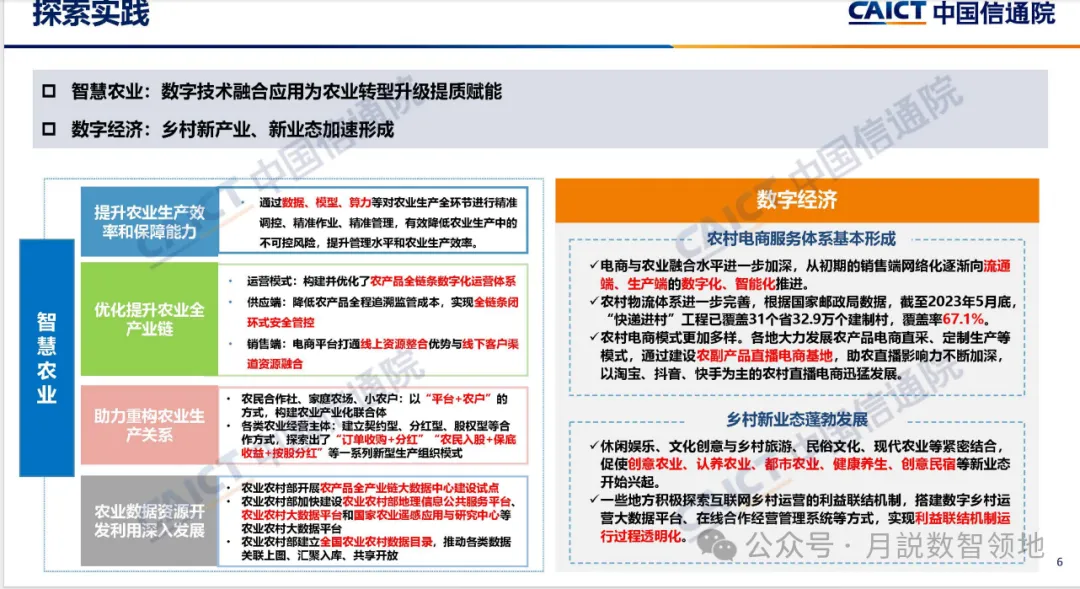Click the green box 优化提升农业全产业链

point(149,319)
